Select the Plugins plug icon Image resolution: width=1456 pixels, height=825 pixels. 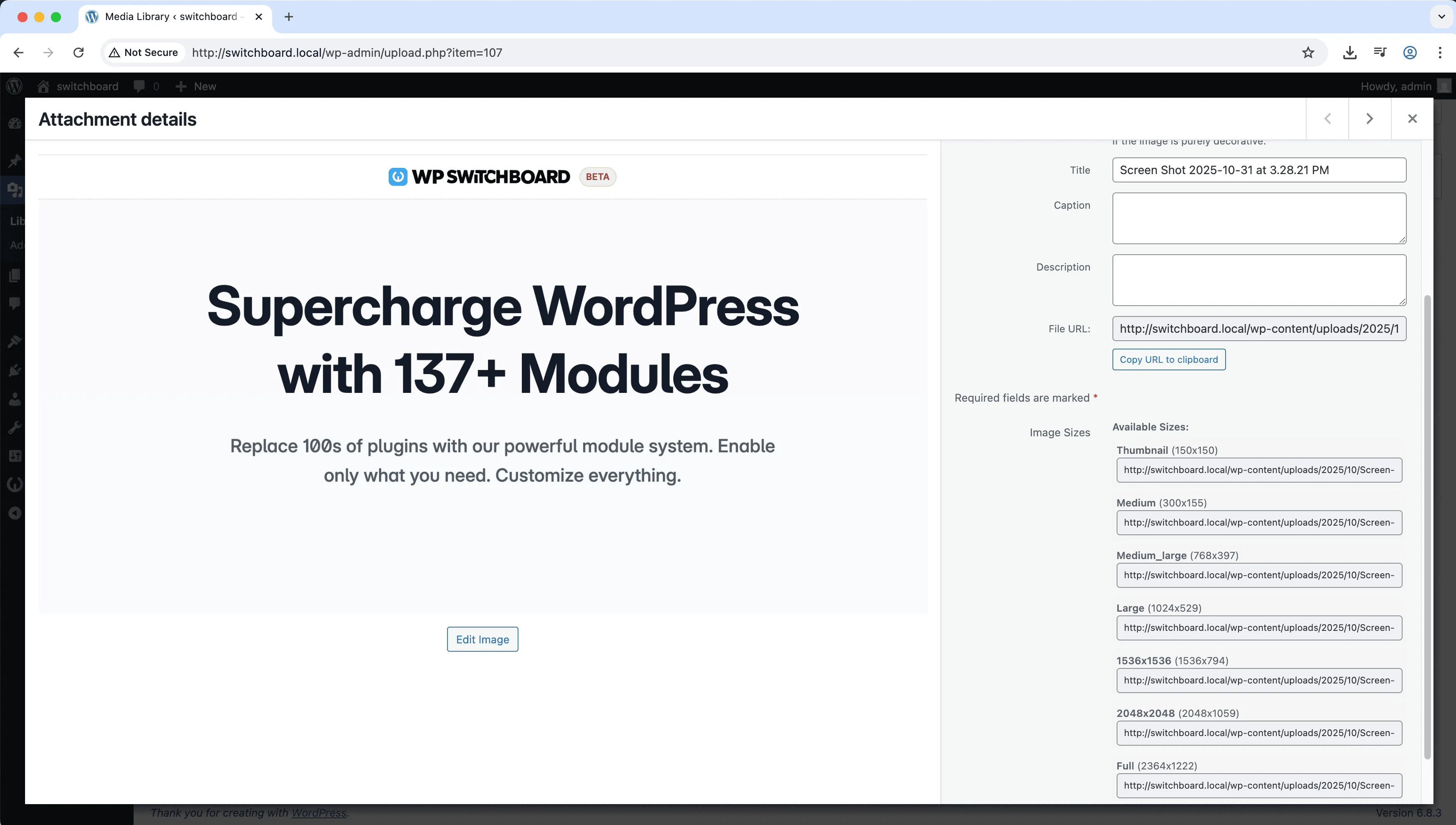[15, 370]
